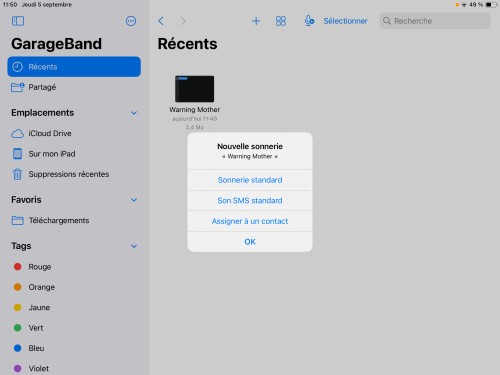Image resolution: width=500 pixels, height=375 pixels.
Task: Open the sidebar ellipsis options menu
Action: point(131,21)
